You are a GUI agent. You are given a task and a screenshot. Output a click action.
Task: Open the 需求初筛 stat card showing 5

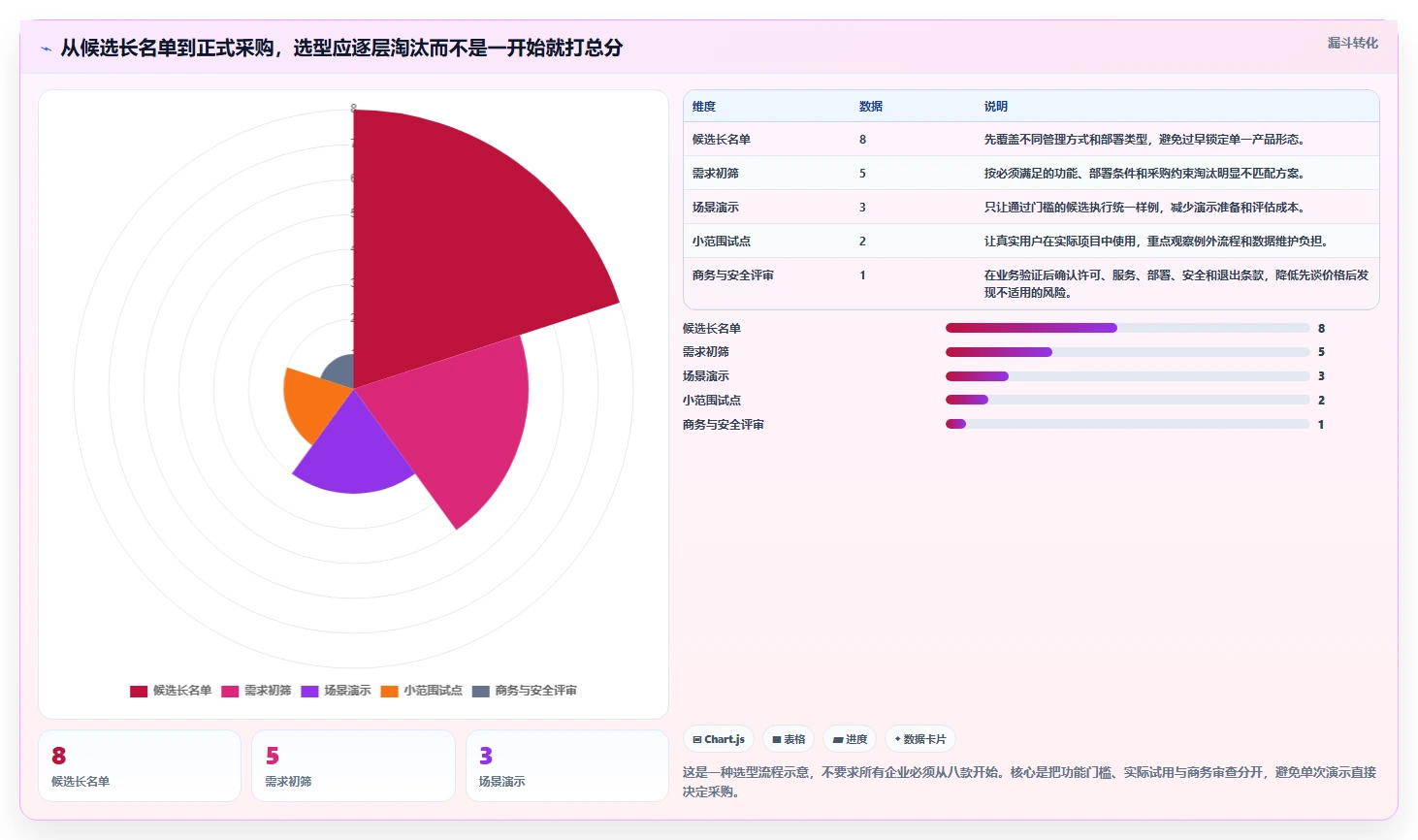click(353, 766)
